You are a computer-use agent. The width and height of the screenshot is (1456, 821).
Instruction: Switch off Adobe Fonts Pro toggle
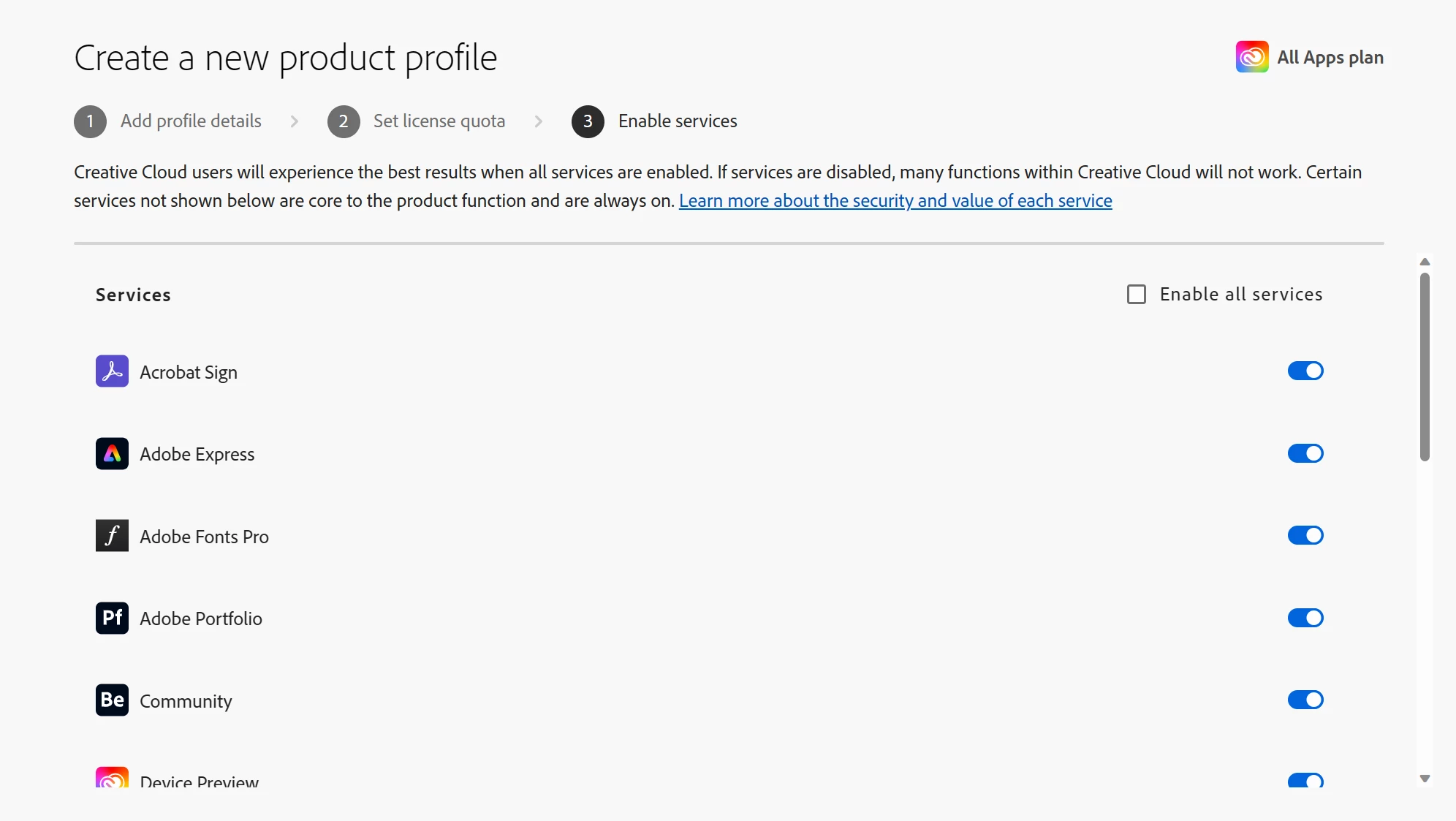click(x=1305, y=536)
